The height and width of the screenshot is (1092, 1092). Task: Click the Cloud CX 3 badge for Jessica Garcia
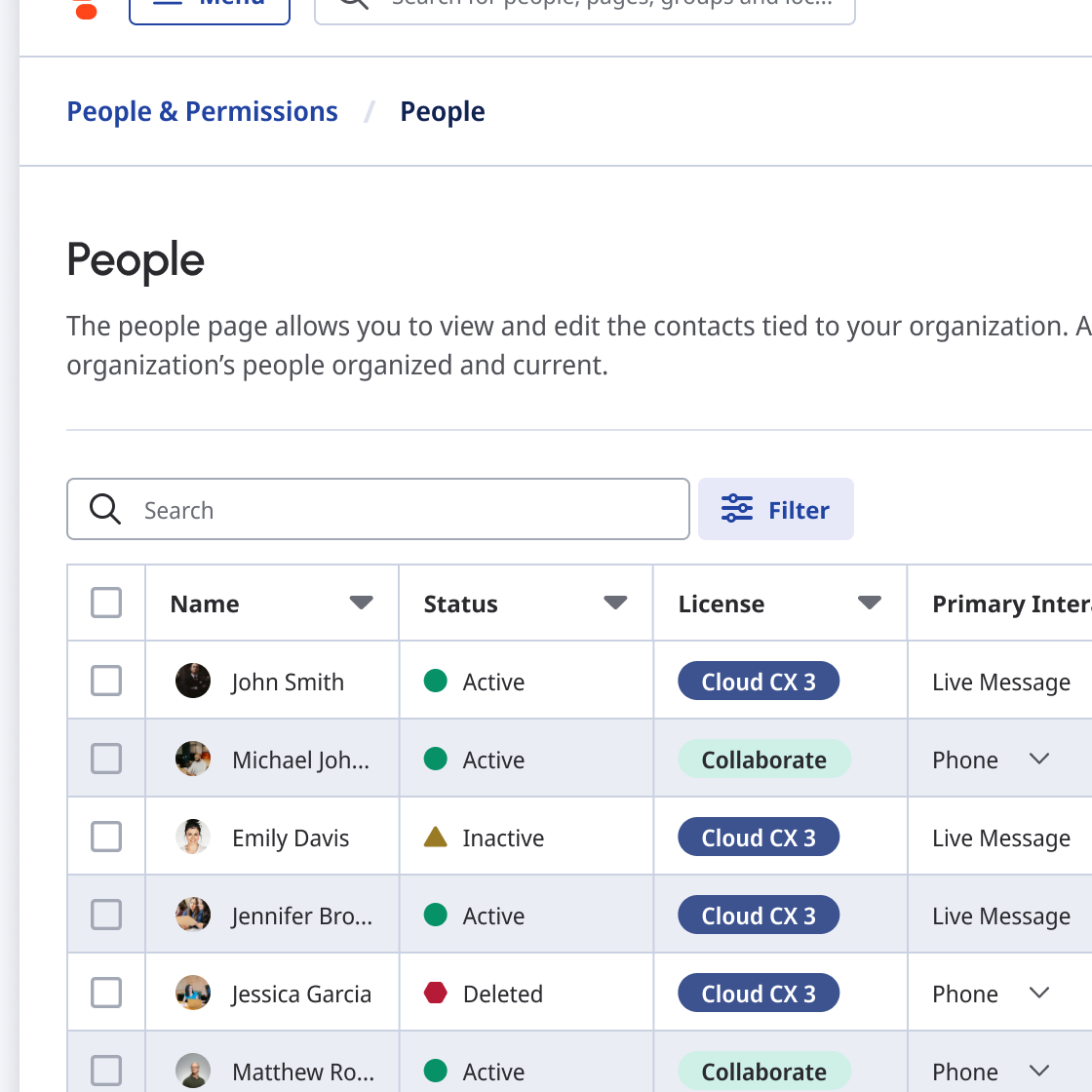pyautogui.click(x=759, y=994)
